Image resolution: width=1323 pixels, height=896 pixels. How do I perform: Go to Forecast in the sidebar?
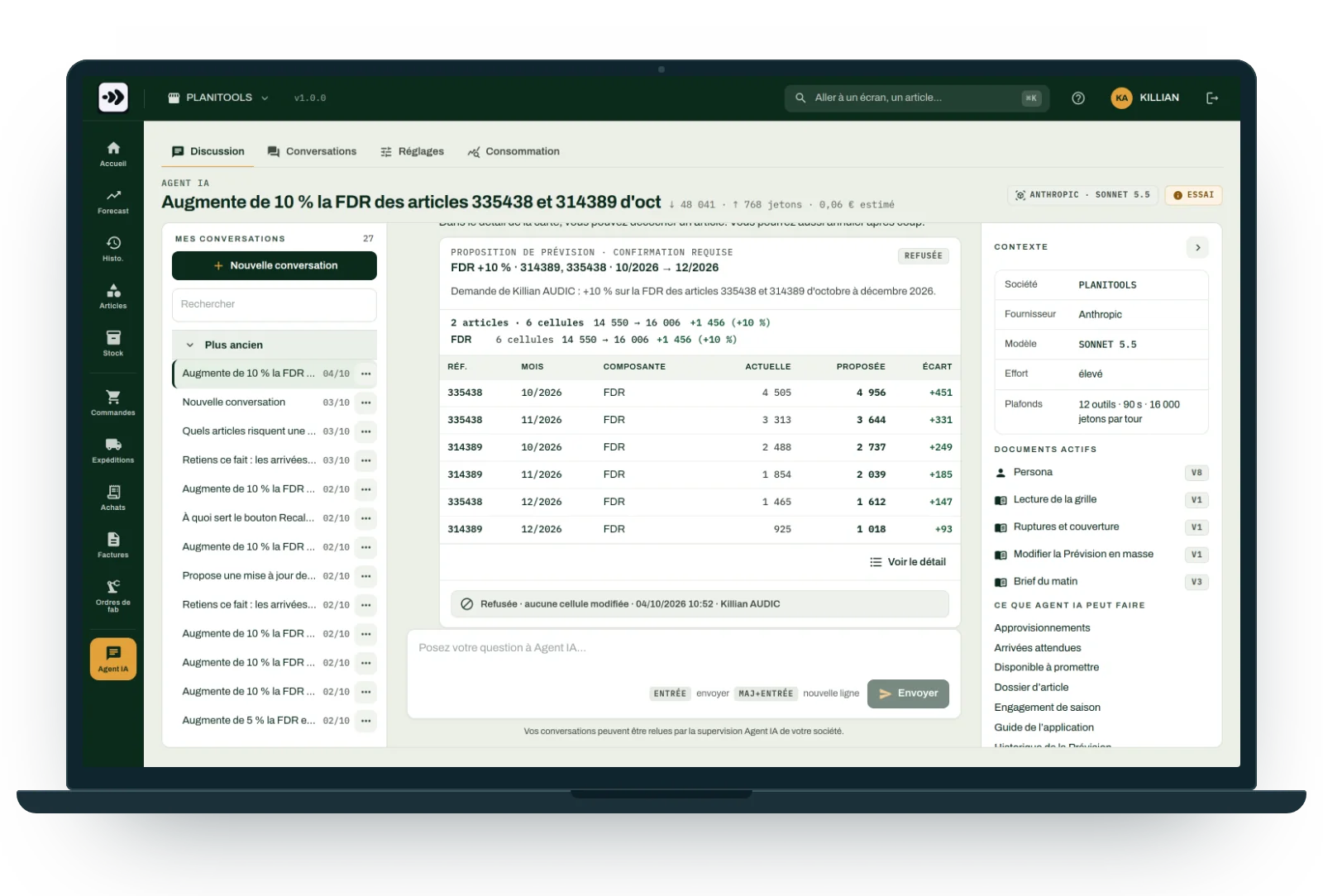coord(113,202)
